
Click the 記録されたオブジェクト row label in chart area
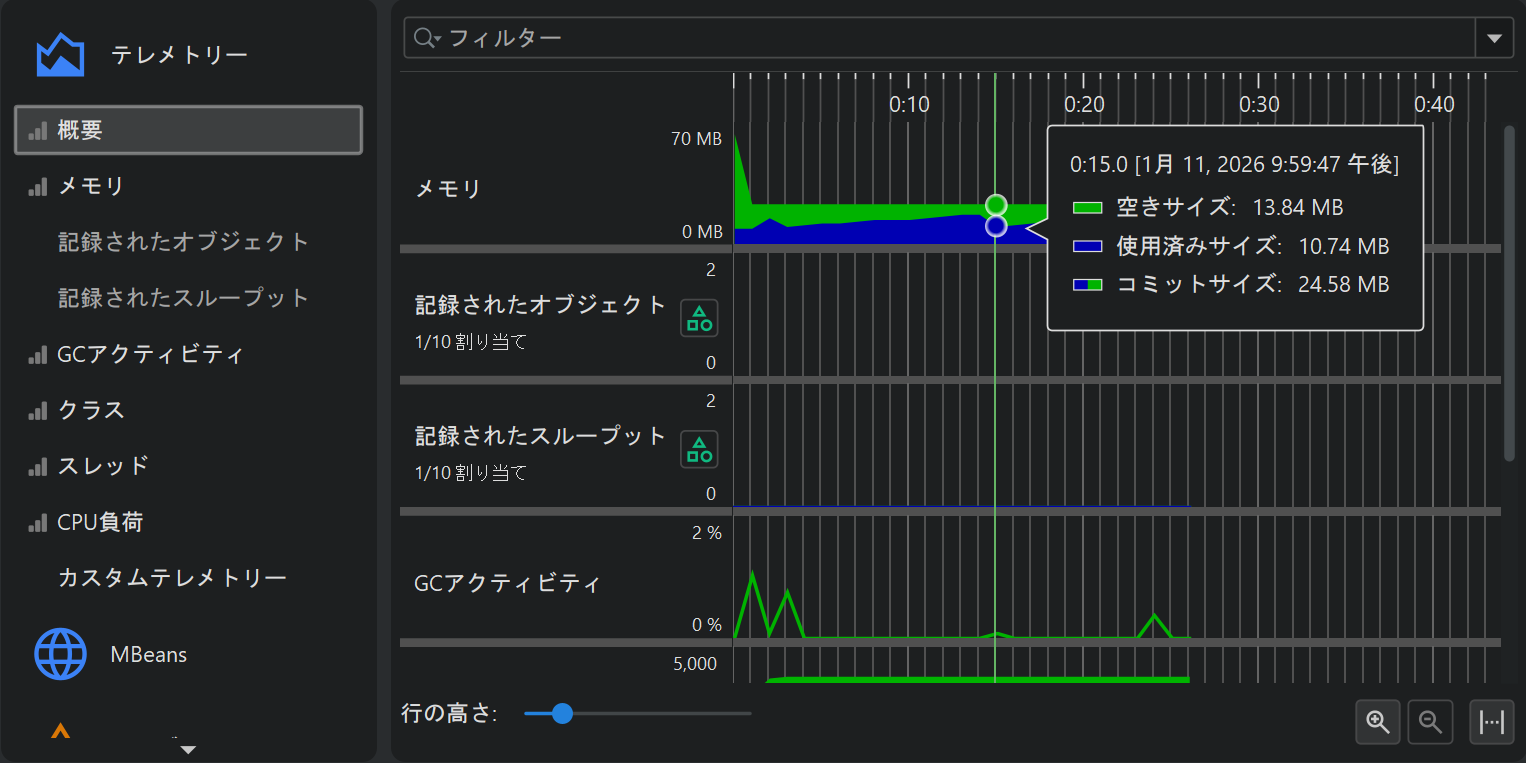point(540,305)
